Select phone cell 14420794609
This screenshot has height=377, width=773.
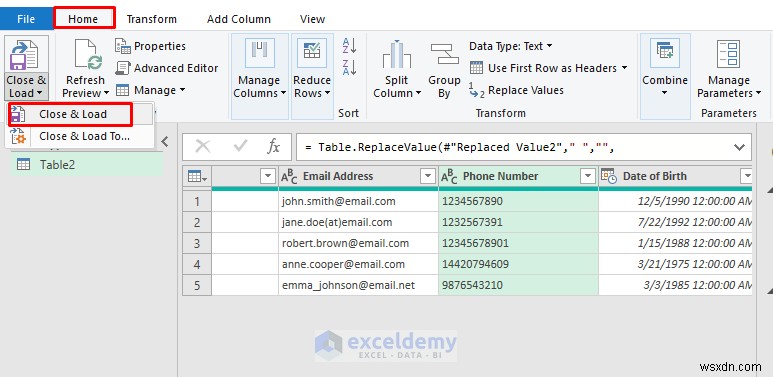[x=519, y=264]
